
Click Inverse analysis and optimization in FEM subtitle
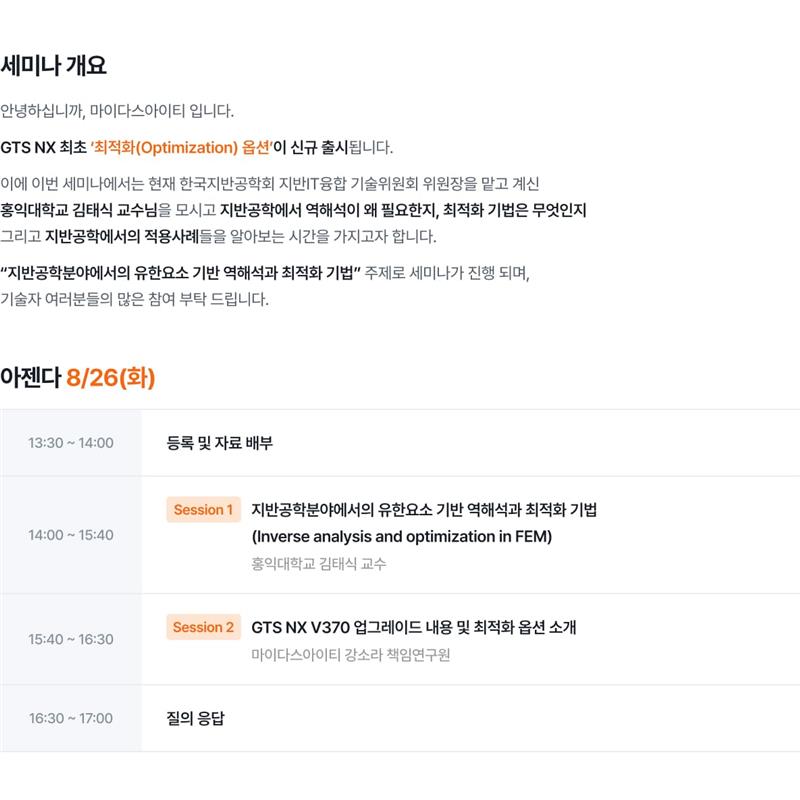point(402,537)
